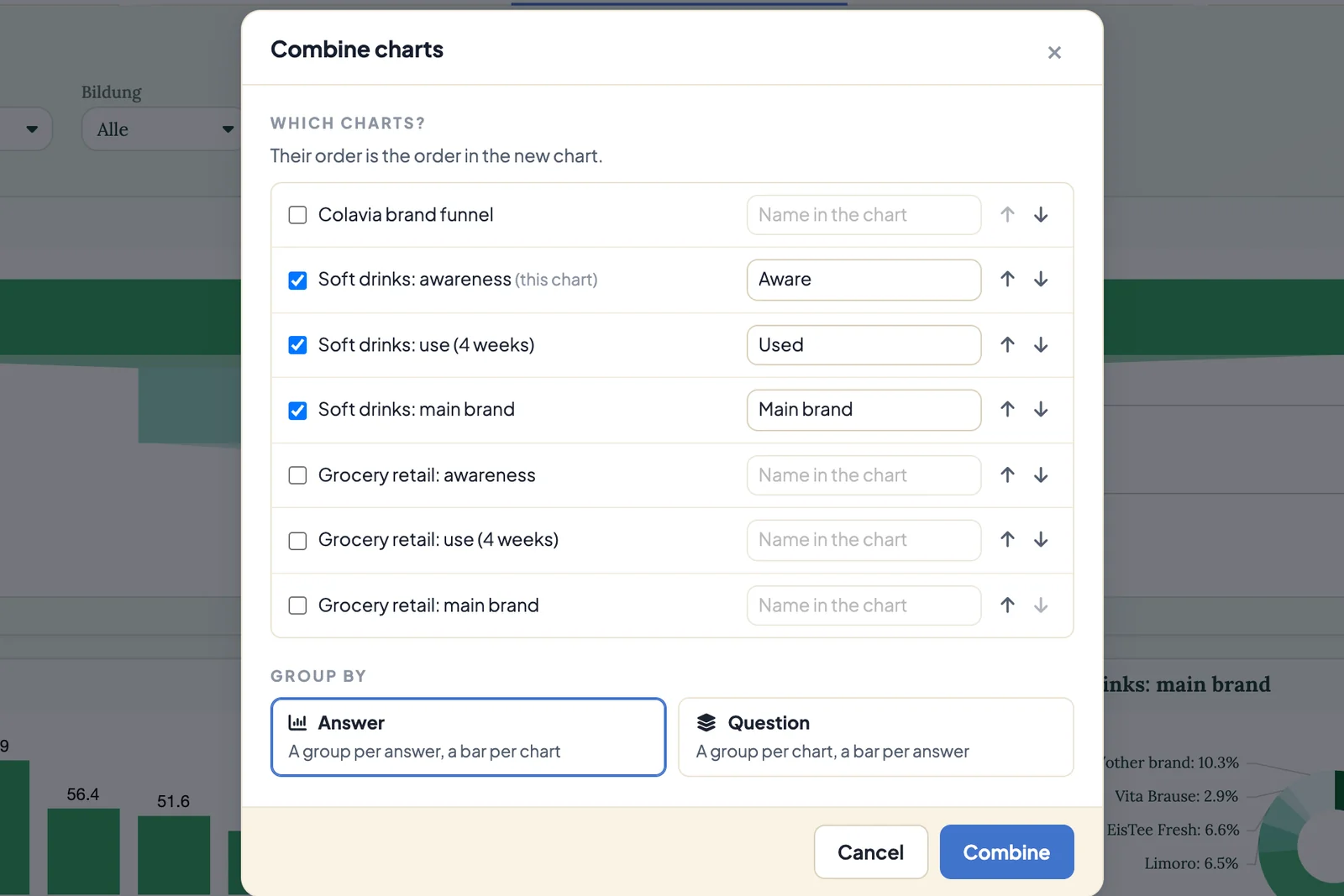This screenshot has height=896, width=1344.
Task: Uncheck Soft drinks: use (4 weeks) checkbox
Action: click(297, 345)
